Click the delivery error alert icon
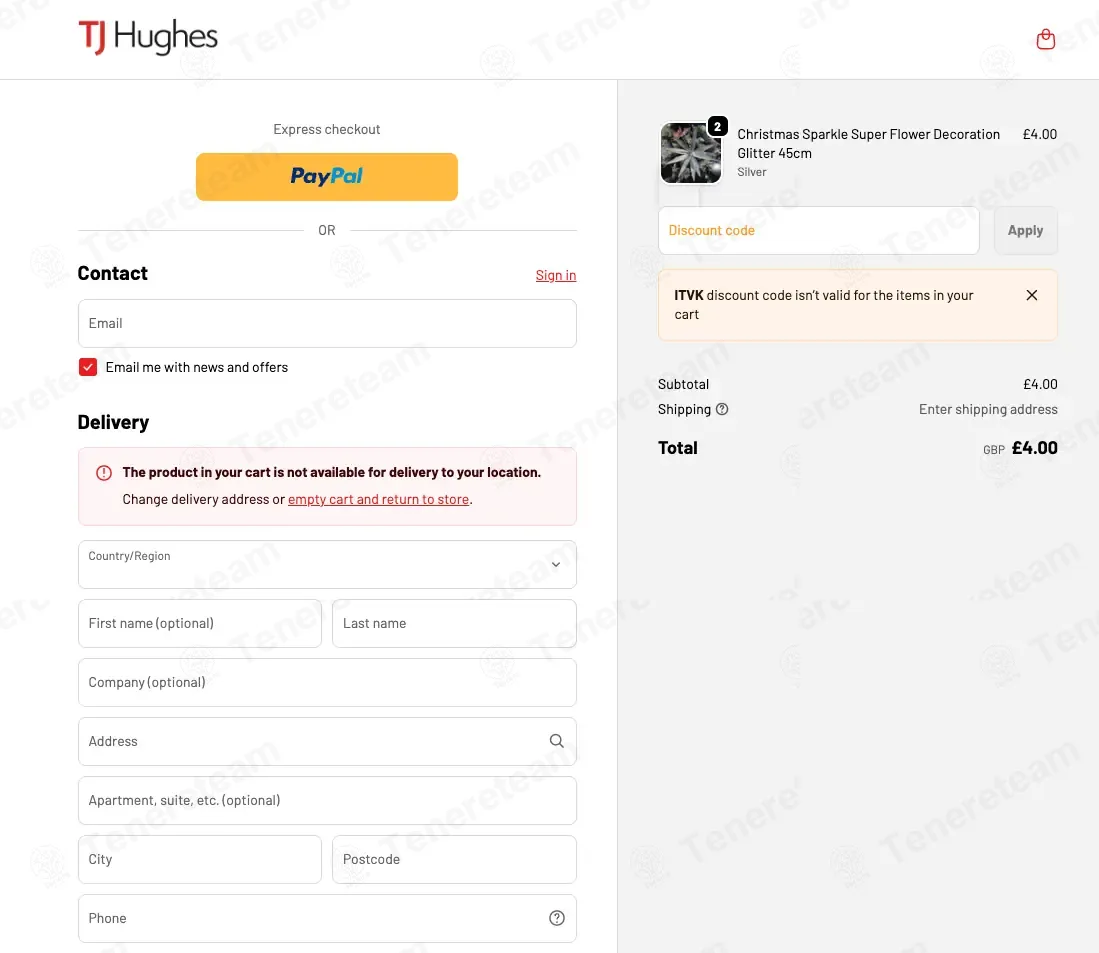This screenshot has height=953, width=1099. [104, 473]
